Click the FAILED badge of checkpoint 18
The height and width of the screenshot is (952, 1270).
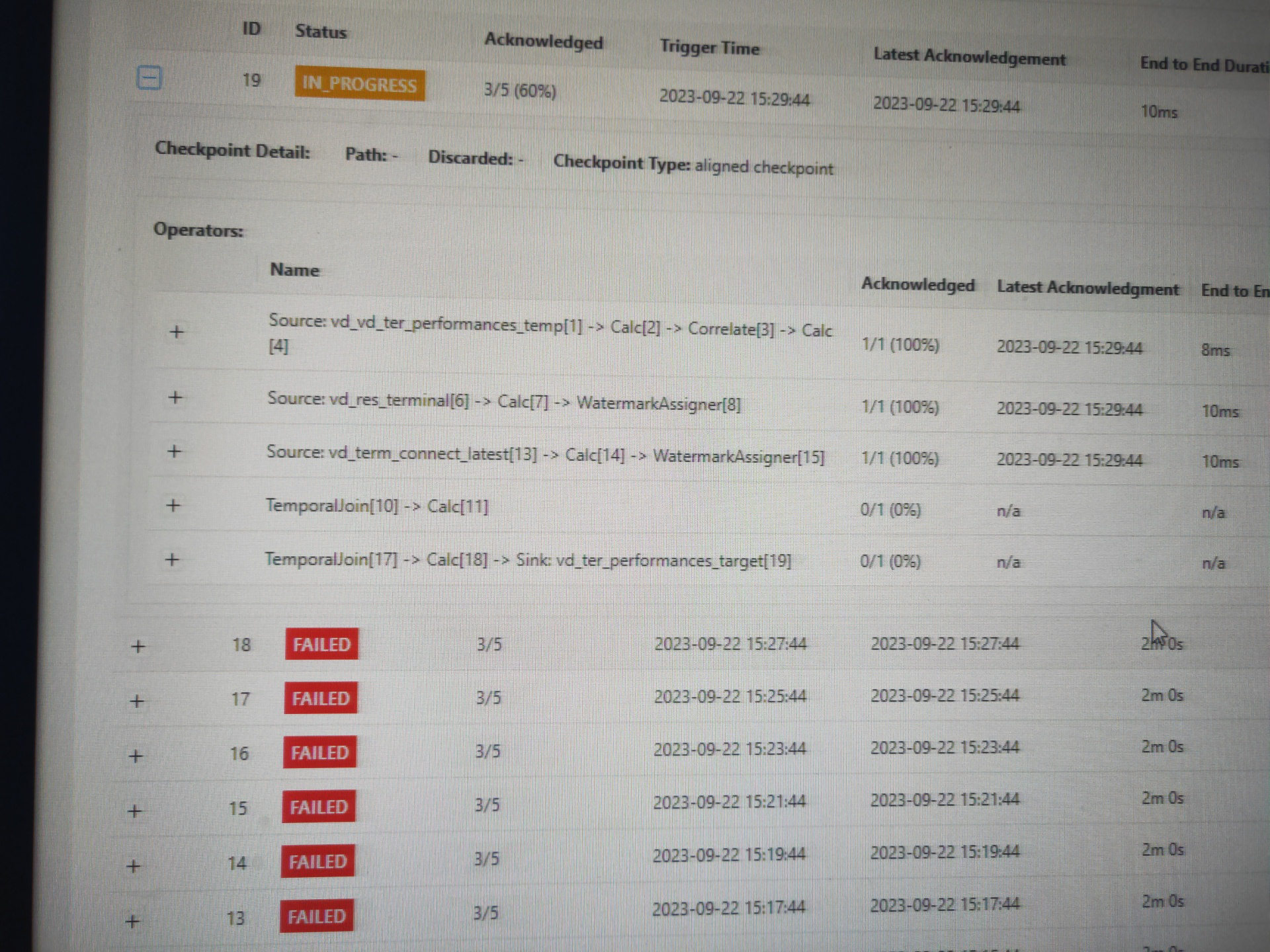coord(321,644)
